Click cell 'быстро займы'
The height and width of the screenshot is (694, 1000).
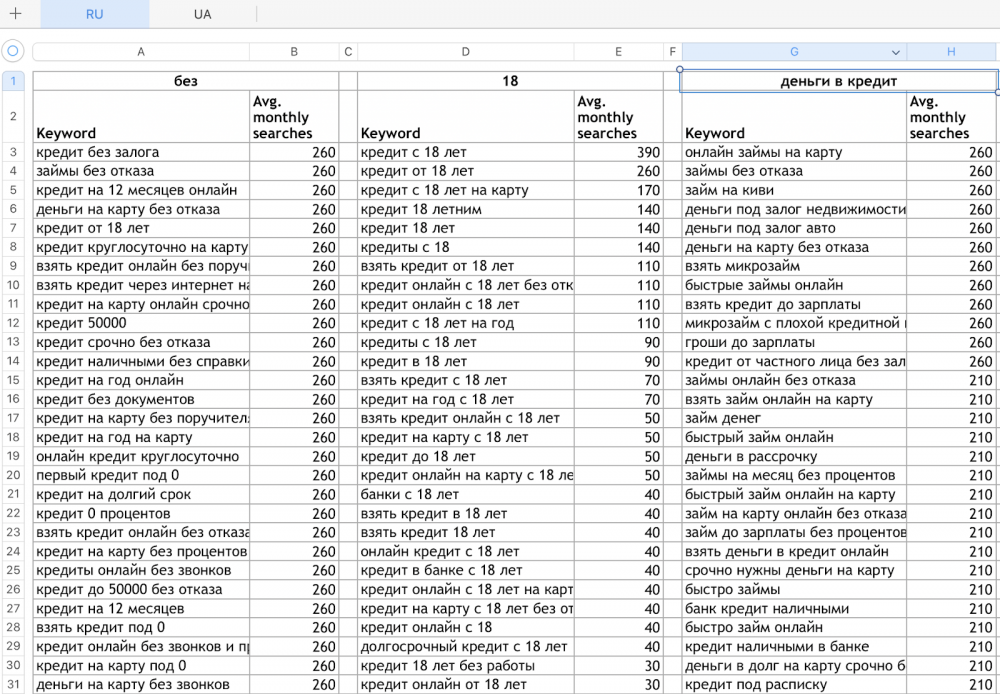pyautogui.click(x=794, y=589)
